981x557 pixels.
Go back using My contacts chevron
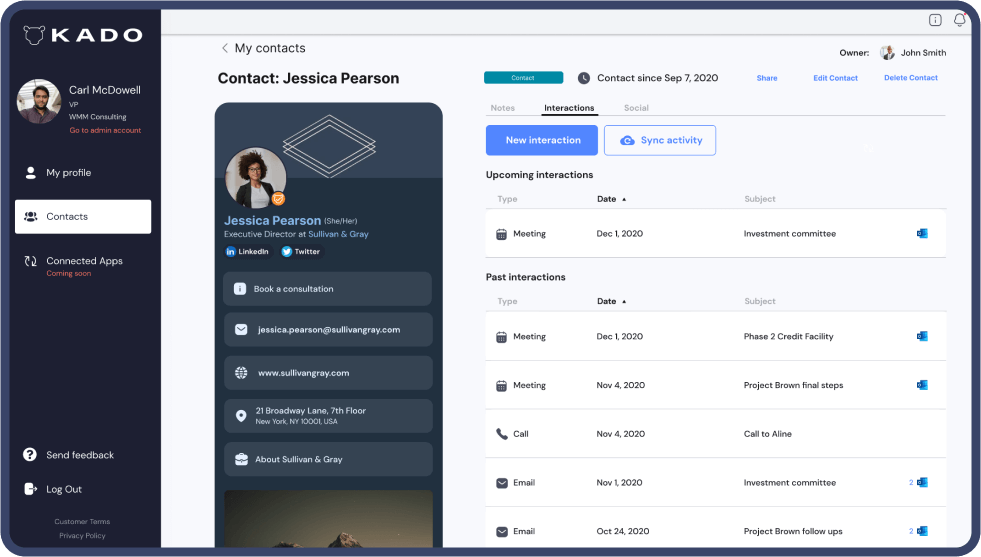point(225,48)
